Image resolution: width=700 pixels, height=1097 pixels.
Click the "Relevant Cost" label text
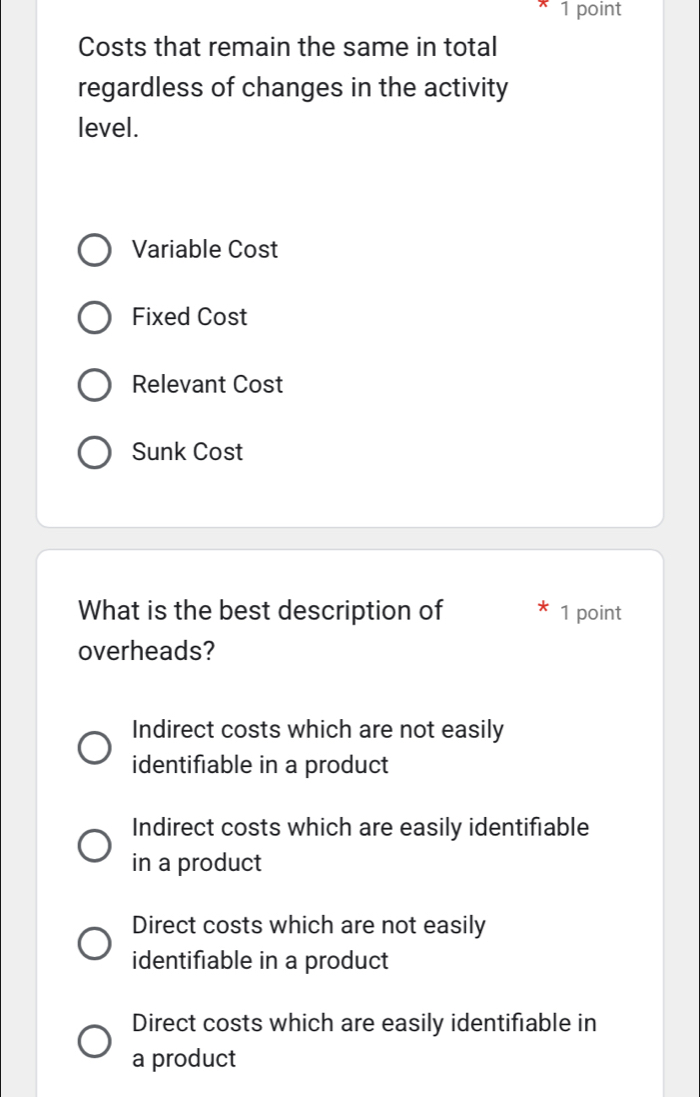pyautogui.click(x=207, y=384)
